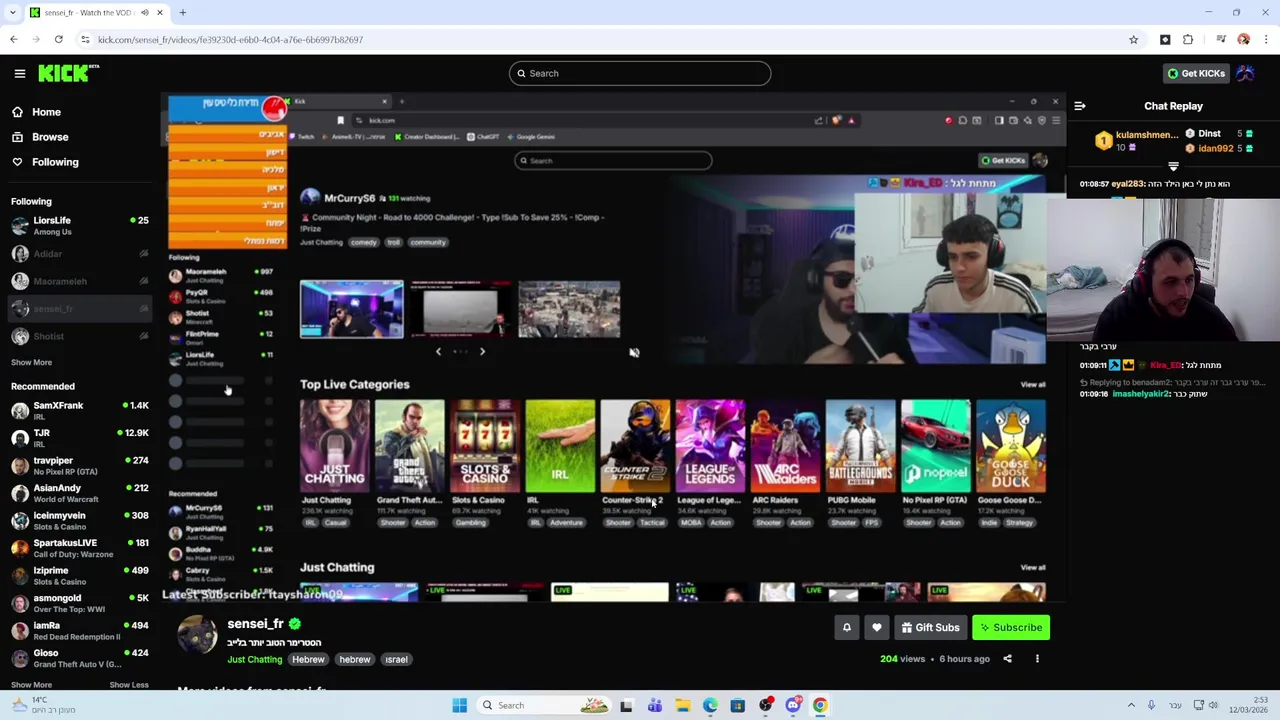Select the israel tag

click(x=396, y=660)
